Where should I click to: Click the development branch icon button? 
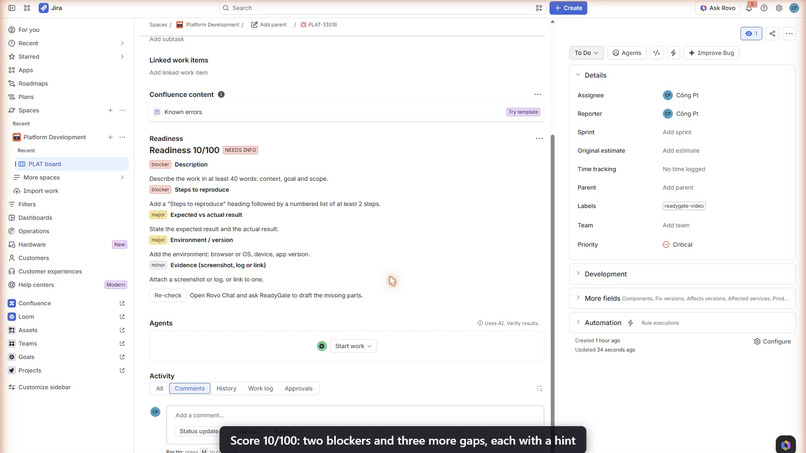(656, 53)
